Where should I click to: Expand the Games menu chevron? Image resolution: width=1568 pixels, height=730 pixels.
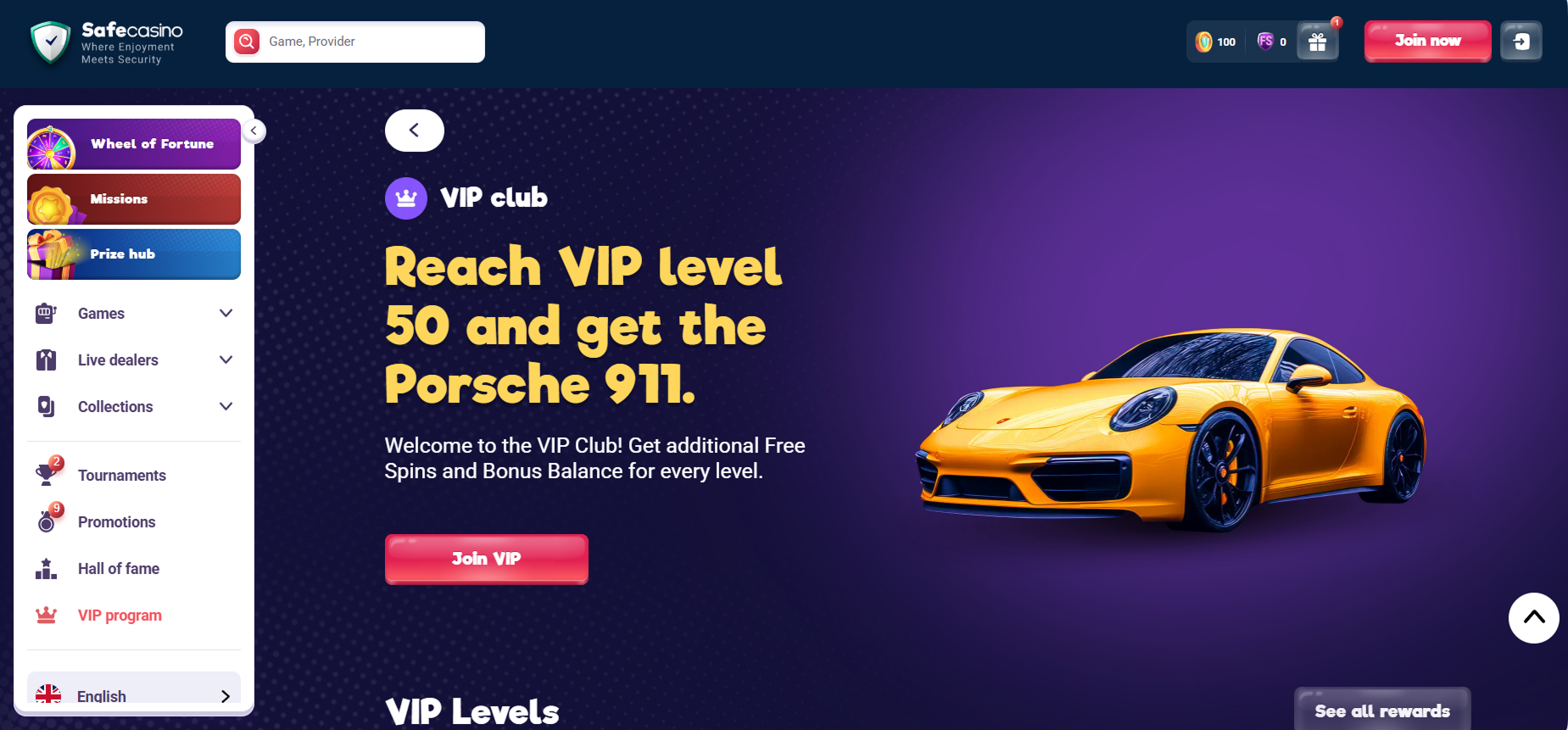pos(226,313)
